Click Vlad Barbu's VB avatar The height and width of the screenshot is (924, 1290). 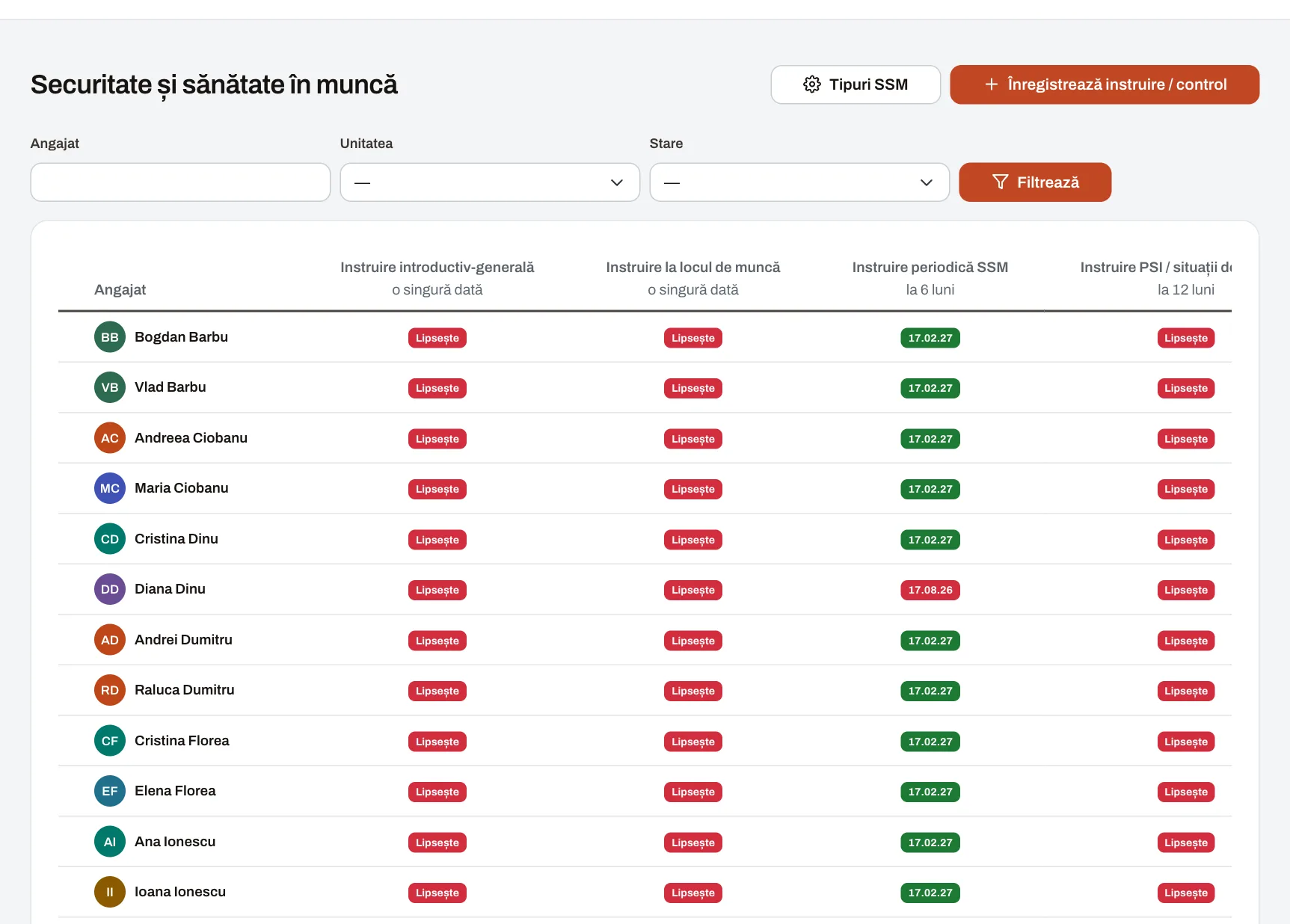click(x=110, y=387)
